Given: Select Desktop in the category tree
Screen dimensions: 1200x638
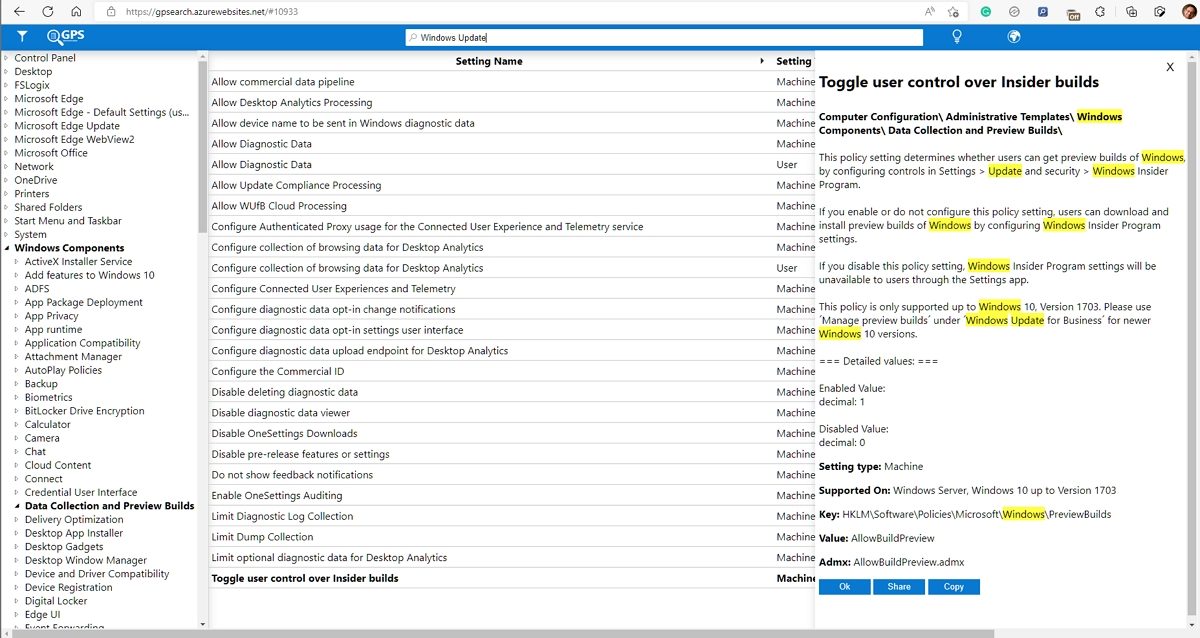Looking at the screenshot, I should [33, 72].
